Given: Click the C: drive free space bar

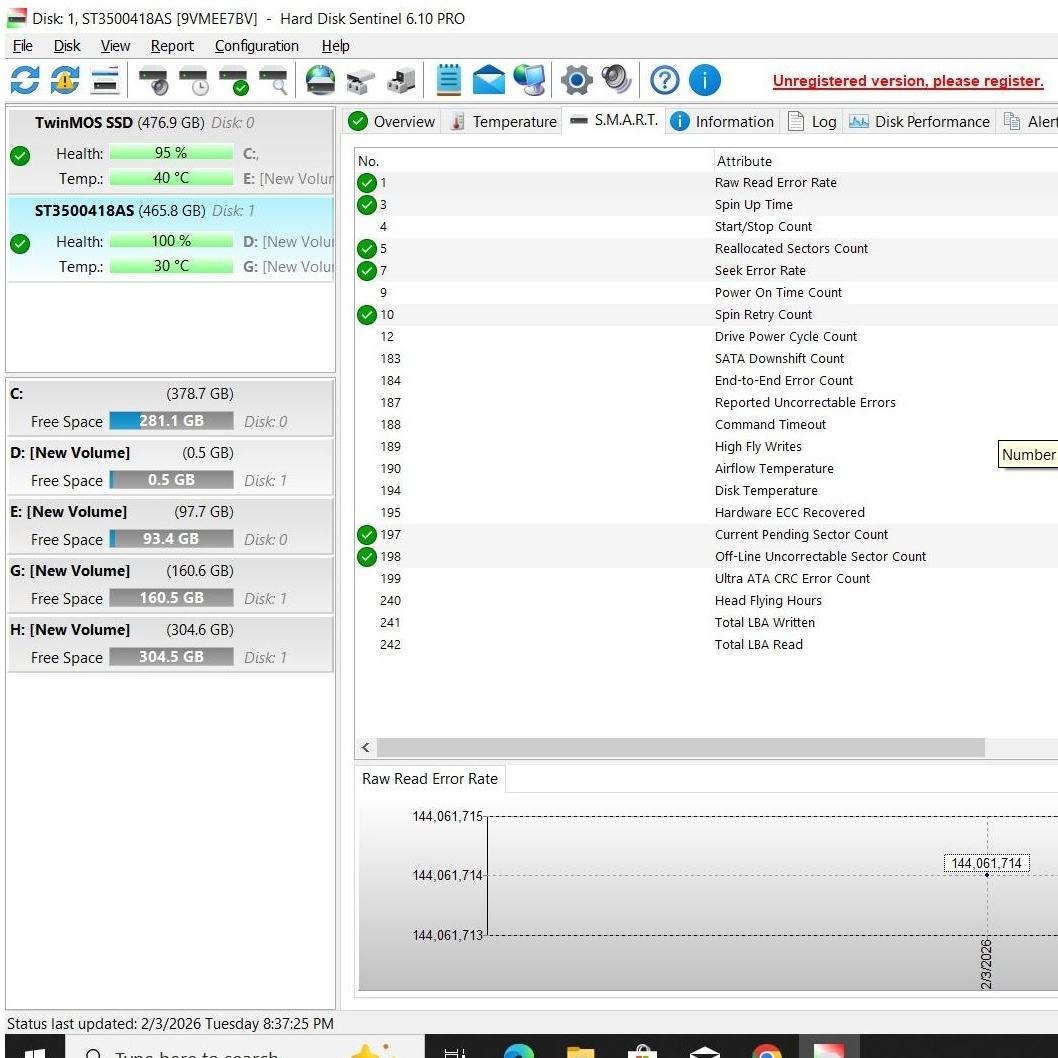Looking at the screenshot, I should 171,421.
